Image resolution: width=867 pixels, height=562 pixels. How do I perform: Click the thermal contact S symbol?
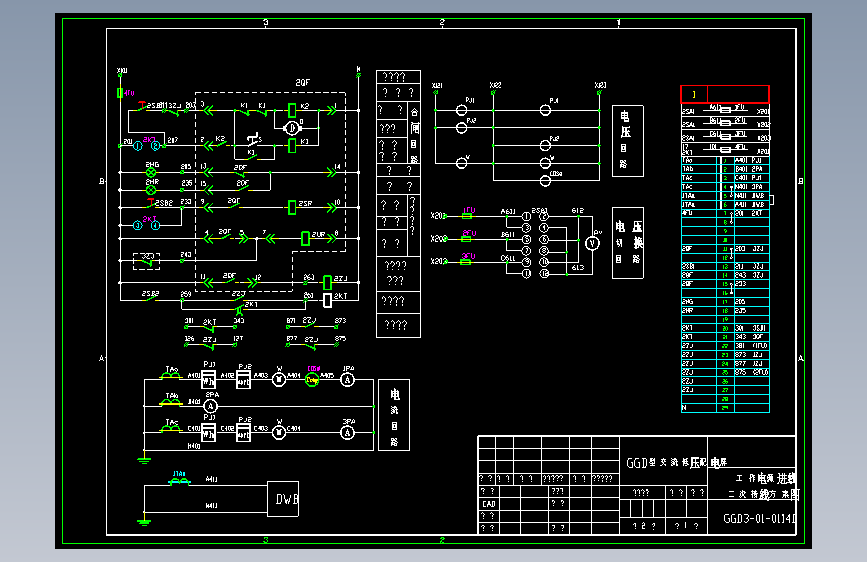(253, 138)
